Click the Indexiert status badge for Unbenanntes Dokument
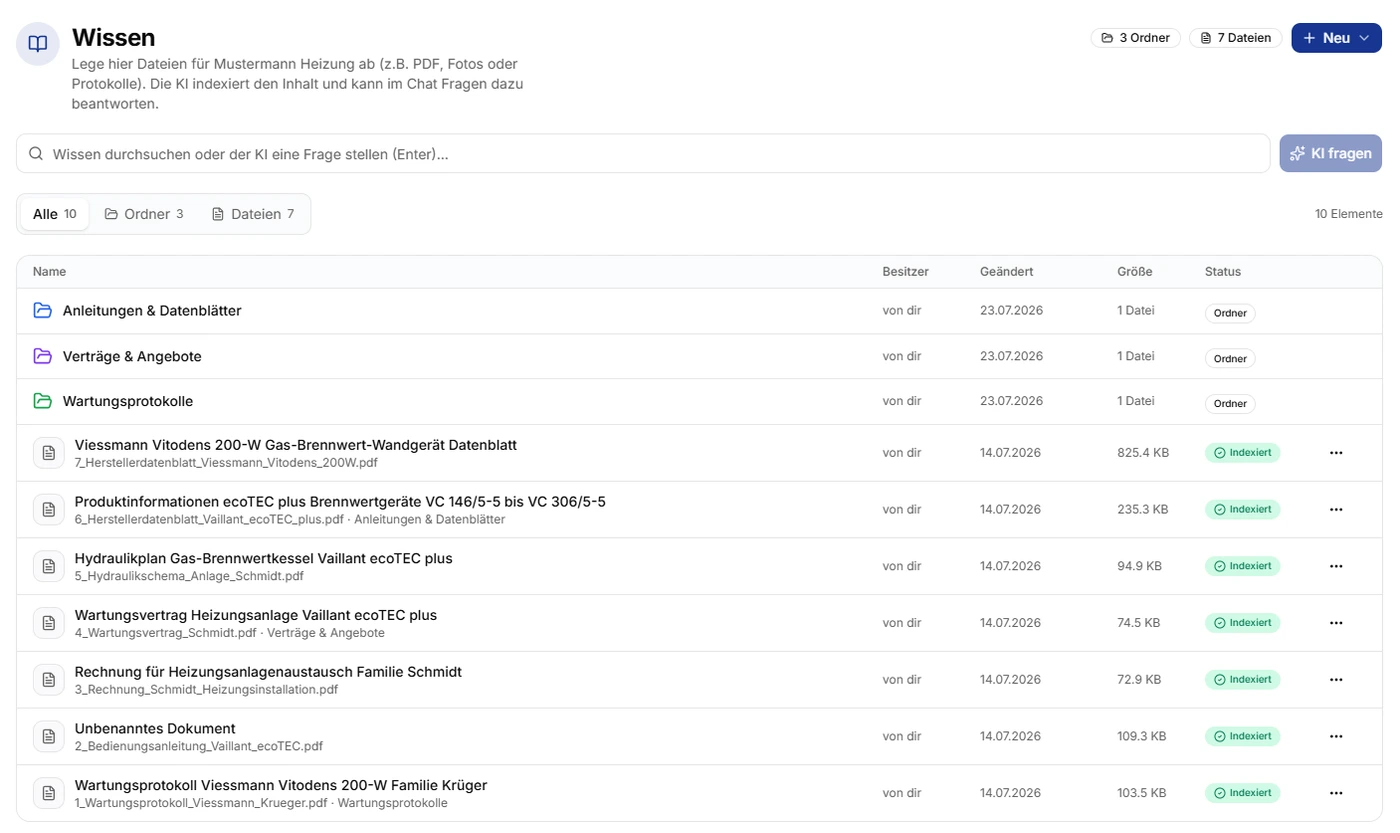This screenshot has width=1400, height=833. point(1243,736)
